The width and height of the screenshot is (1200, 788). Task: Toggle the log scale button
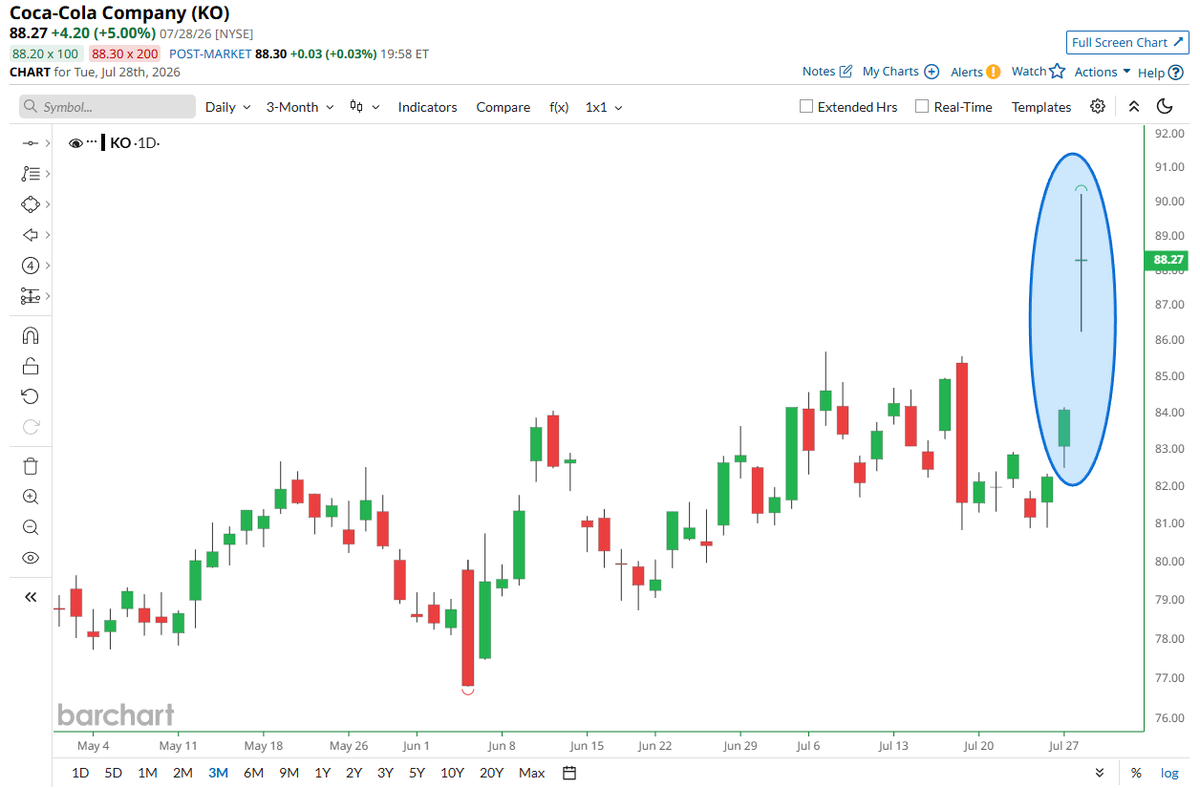tap(1169, 772)
